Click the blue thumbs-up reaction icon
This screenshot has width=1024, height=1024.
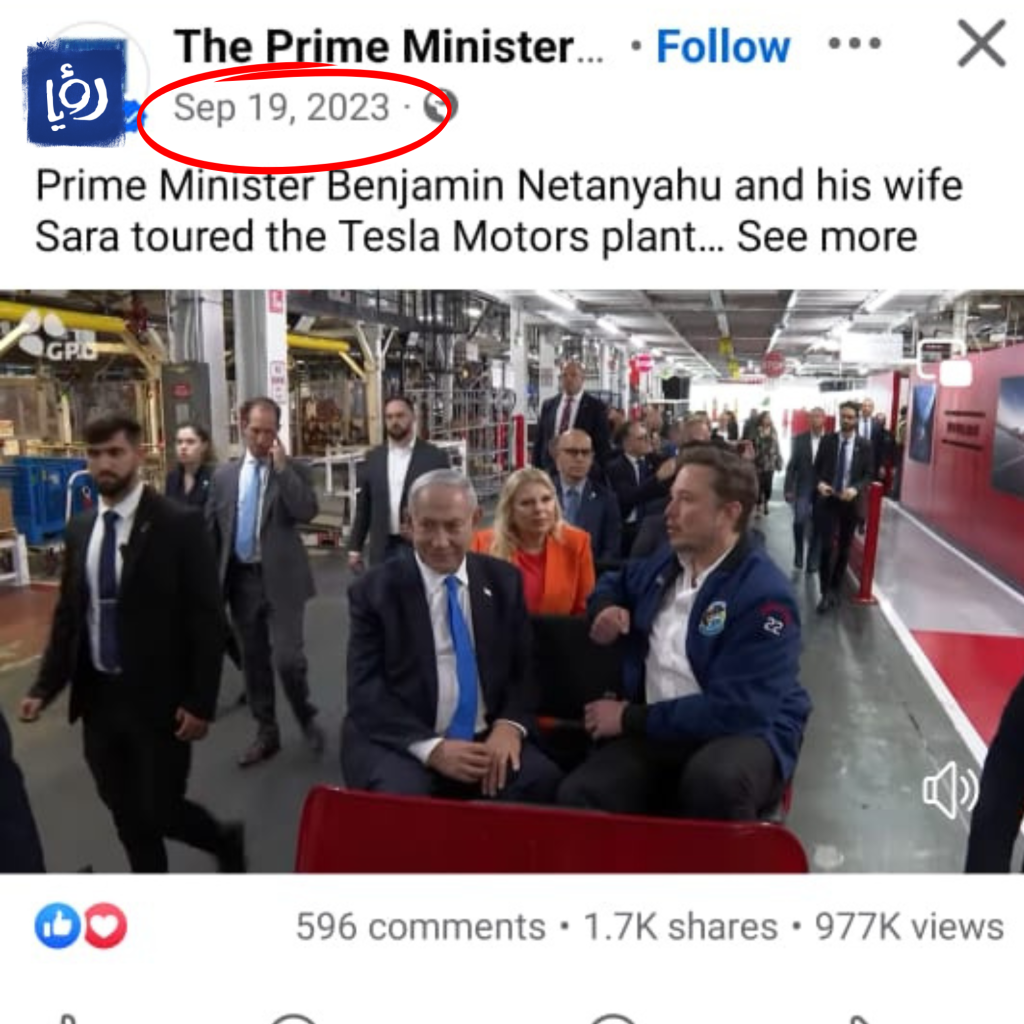[57, 925]
